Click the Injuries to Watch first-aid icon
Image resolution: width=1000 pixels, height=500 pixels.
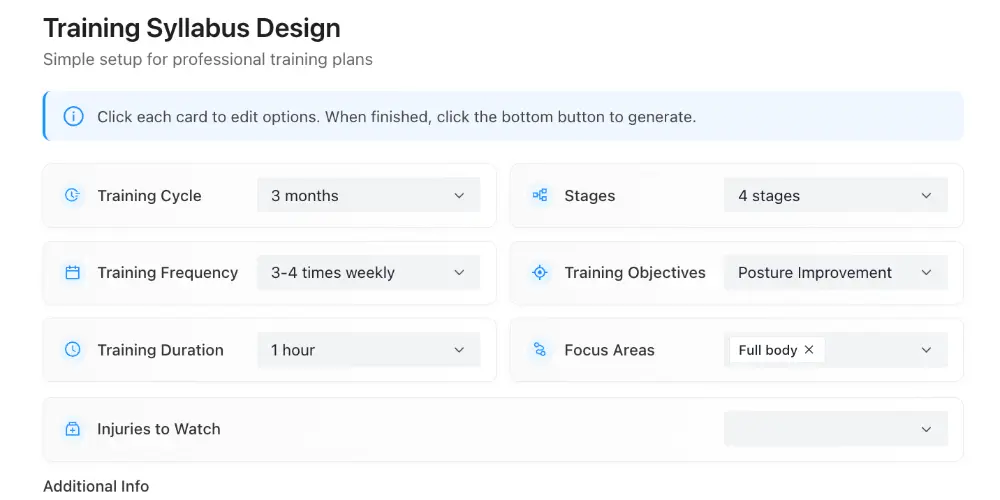pos(72,429)
